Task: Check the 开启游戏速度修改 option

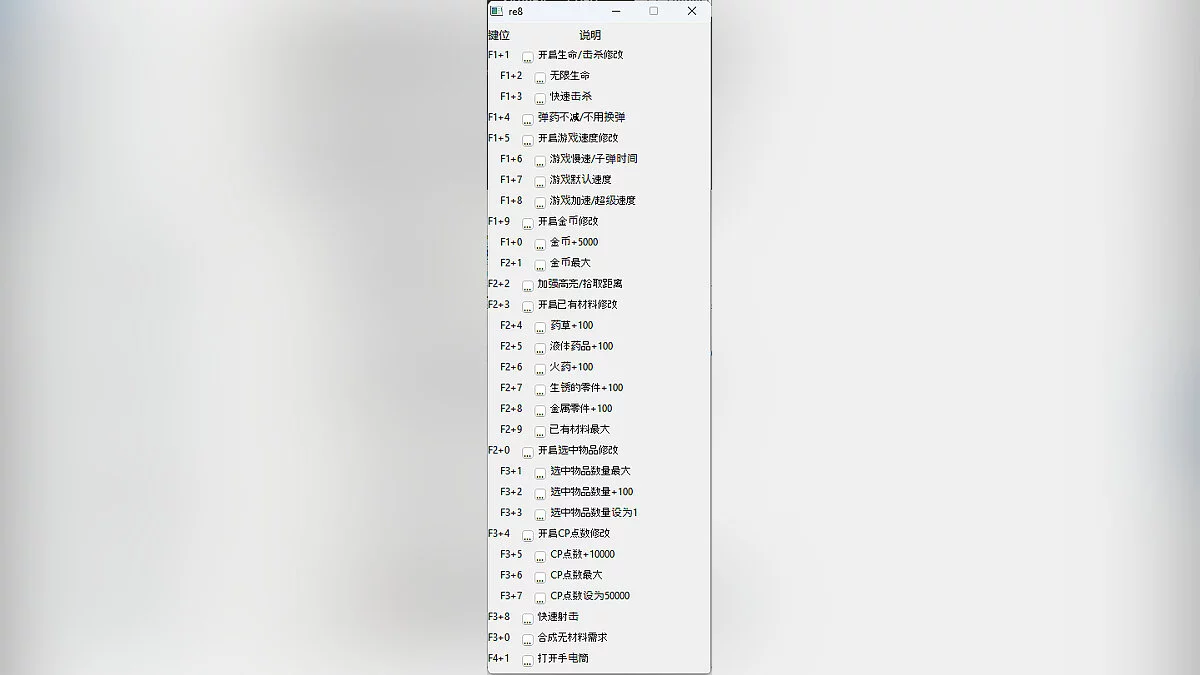Action: pyautogui.click(x=528, y=139)
